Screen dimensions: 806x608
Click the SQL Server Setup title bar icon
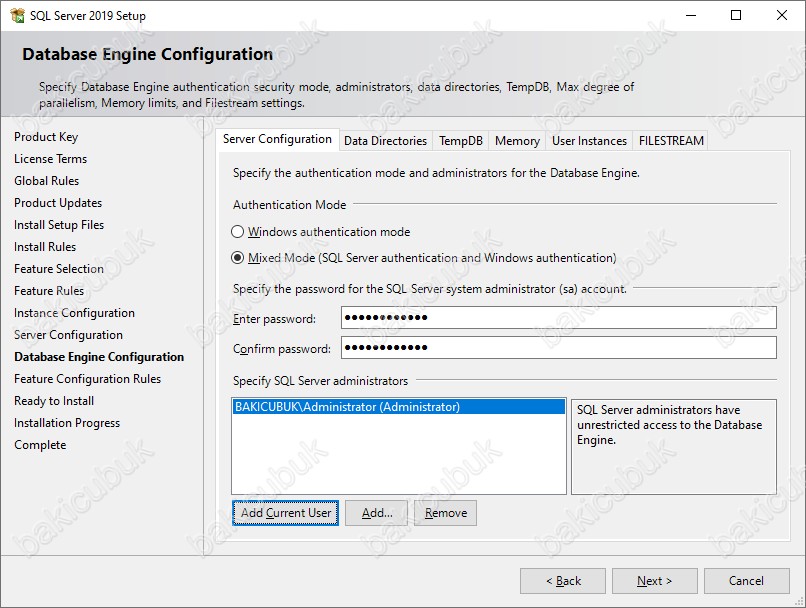17,15
